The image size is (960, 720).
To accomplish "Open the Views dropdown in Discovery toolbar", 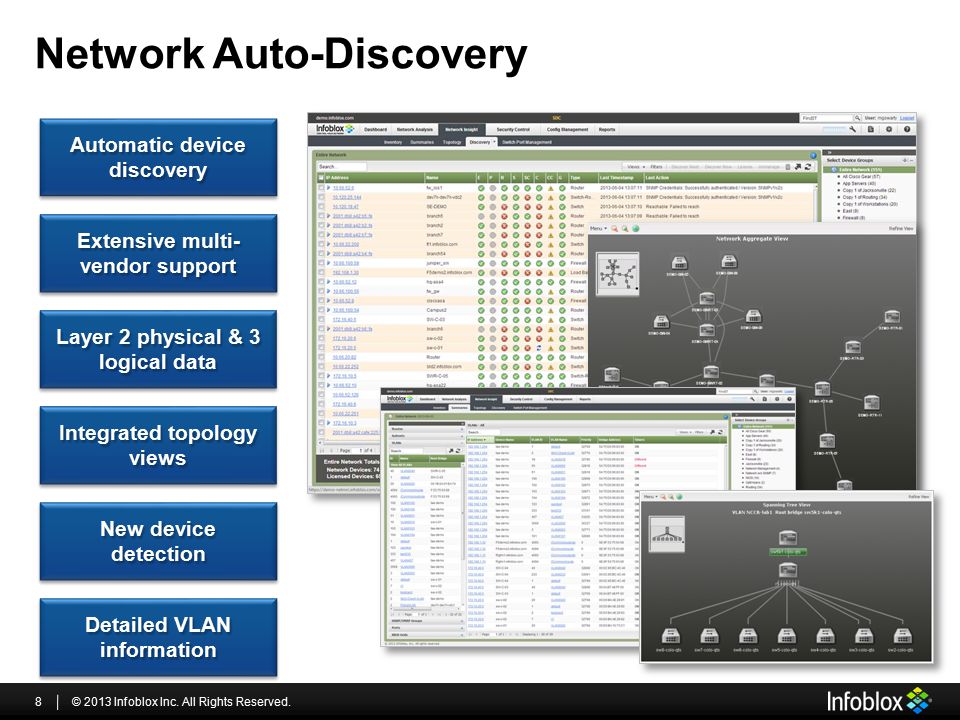I will click(x=635, y=167).
